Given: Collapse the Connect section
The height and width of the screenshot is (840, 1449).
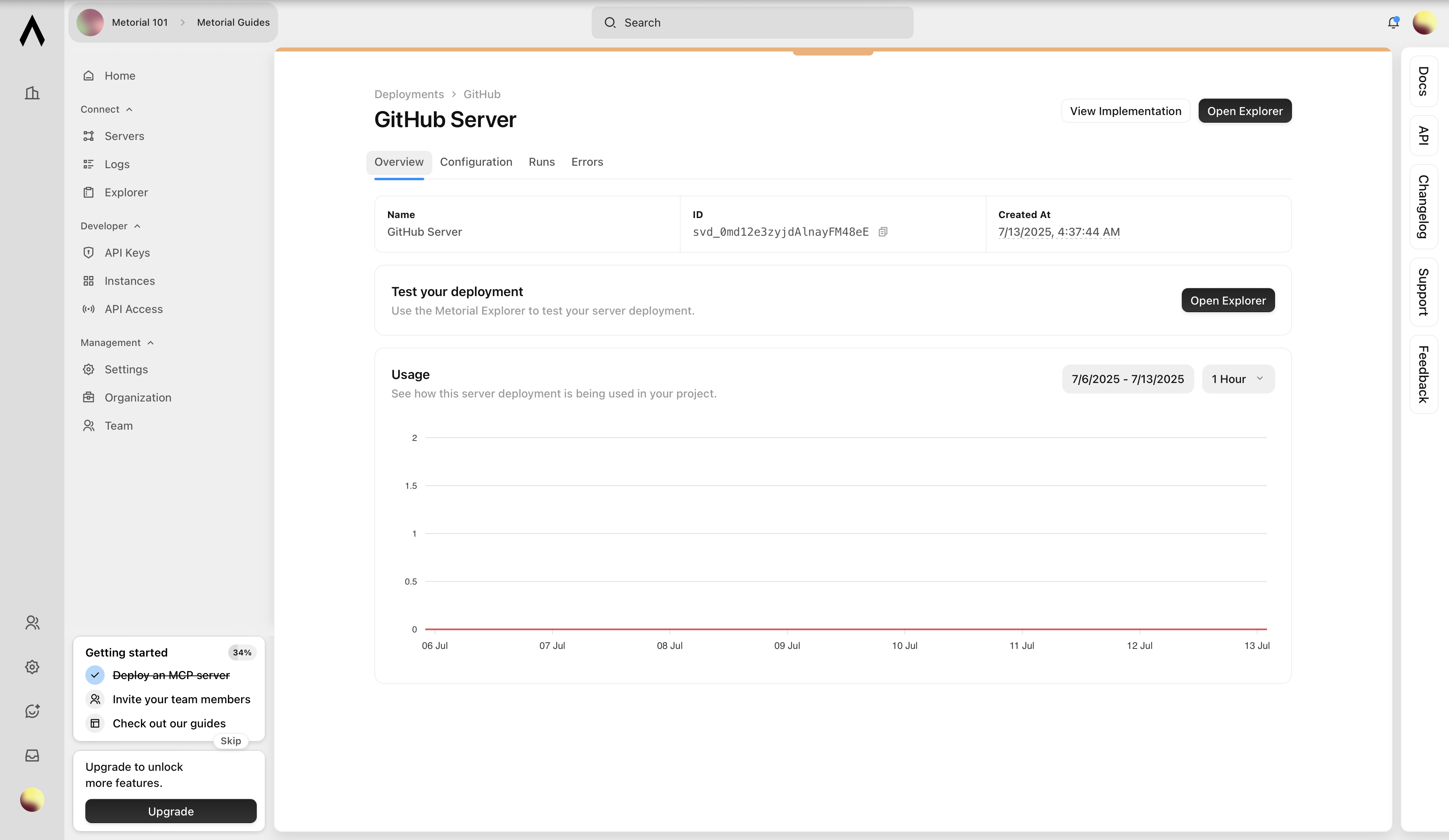Looking at the screenshot, I should tap(129, 109).
